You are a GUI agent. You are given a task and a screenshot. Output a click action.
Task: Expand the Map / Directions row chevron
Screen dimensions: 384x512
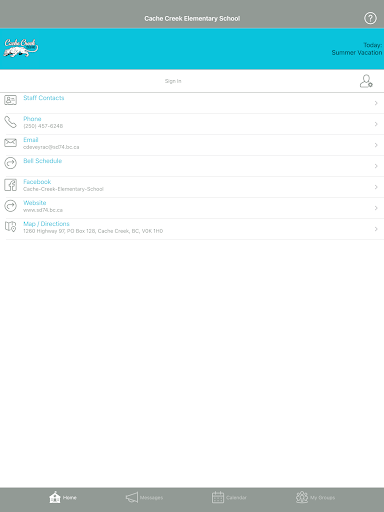(x=376, y=229)
